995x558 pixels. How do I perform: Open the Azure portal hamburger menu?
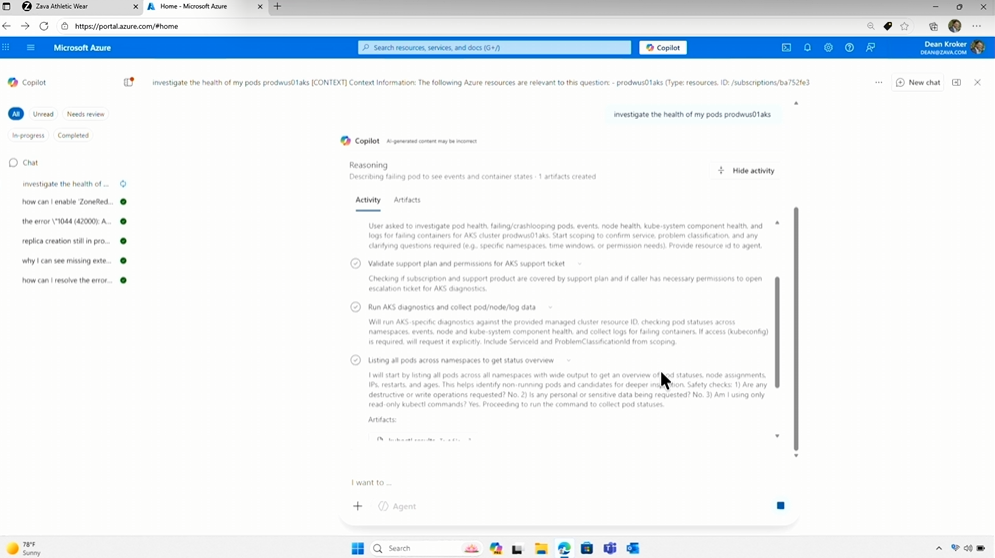coord(30,48)
